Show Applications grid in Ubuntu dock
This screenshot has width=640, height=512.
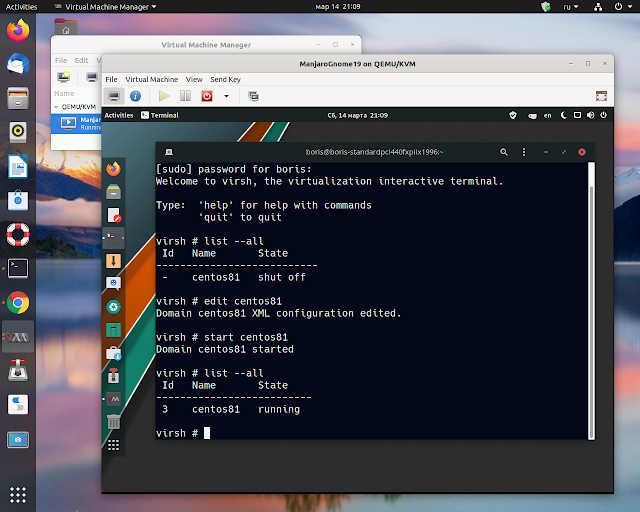[x=18, y=495]
